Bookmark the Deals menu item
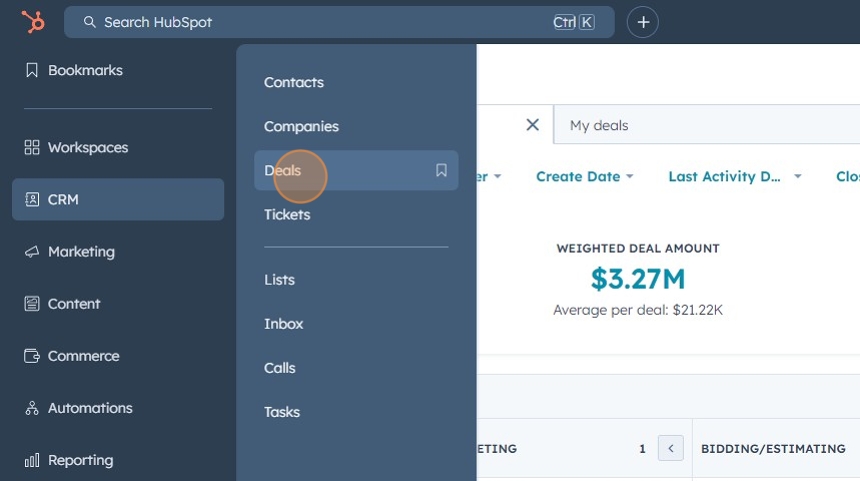Viewport: 860px width, 481px height. click(441, 171)
